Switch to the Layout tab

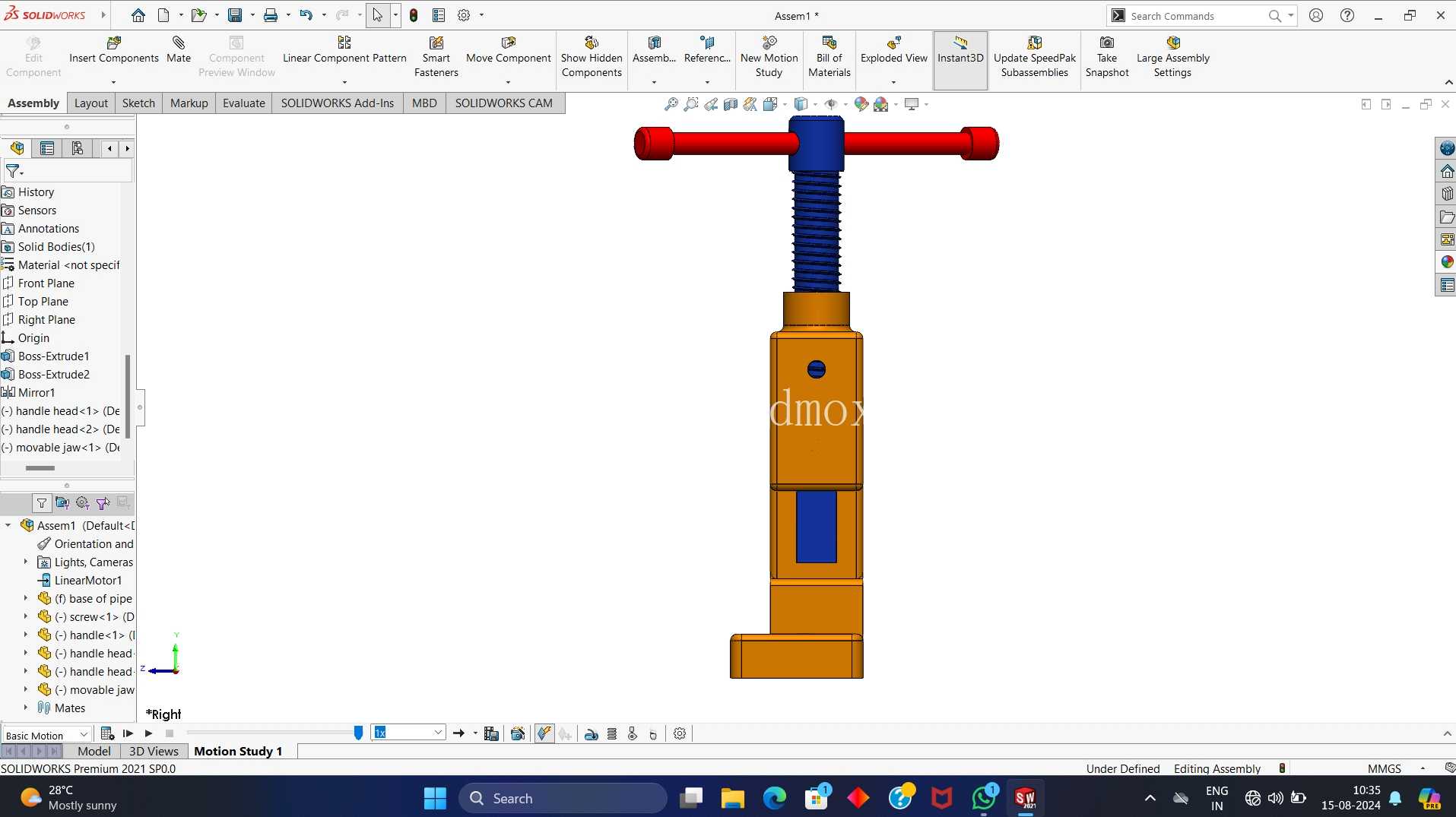tap(91, 103)
